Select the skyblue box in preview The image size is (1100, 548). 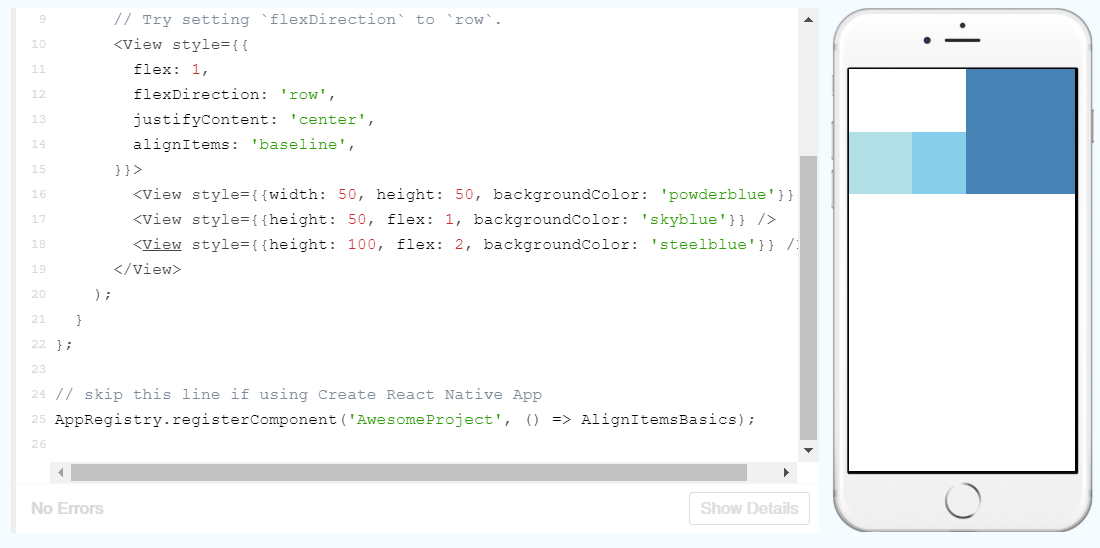(939, 163)
